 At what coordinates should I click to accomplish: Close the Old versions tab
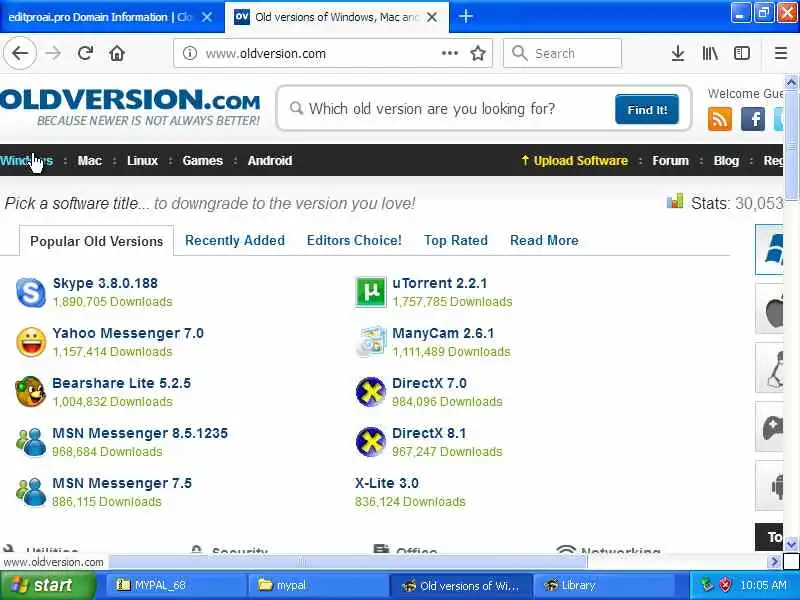432,17
